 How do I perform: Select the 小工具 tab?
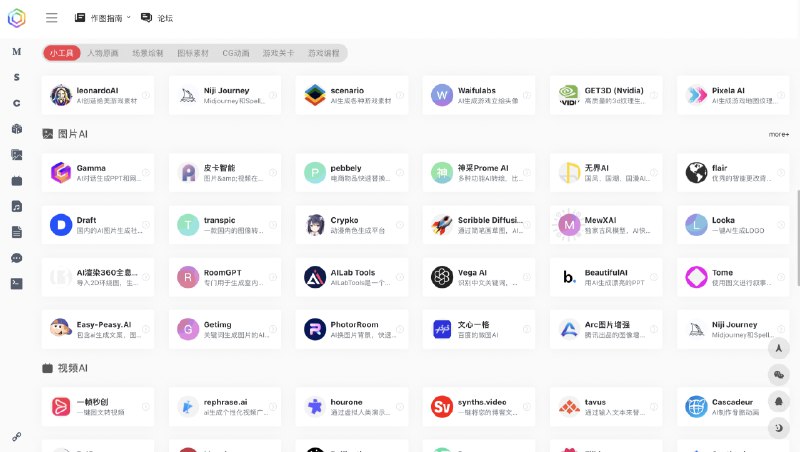coord(62,53)
